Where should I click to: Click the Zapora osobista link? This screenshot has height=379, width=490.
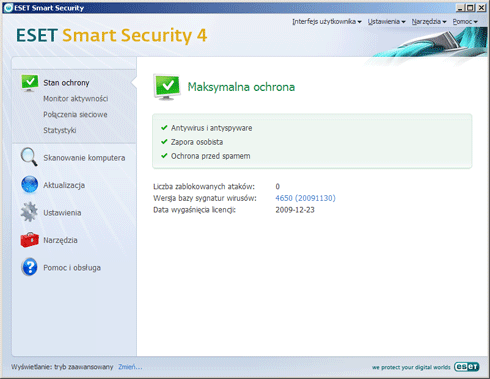[x=197, y=142]
